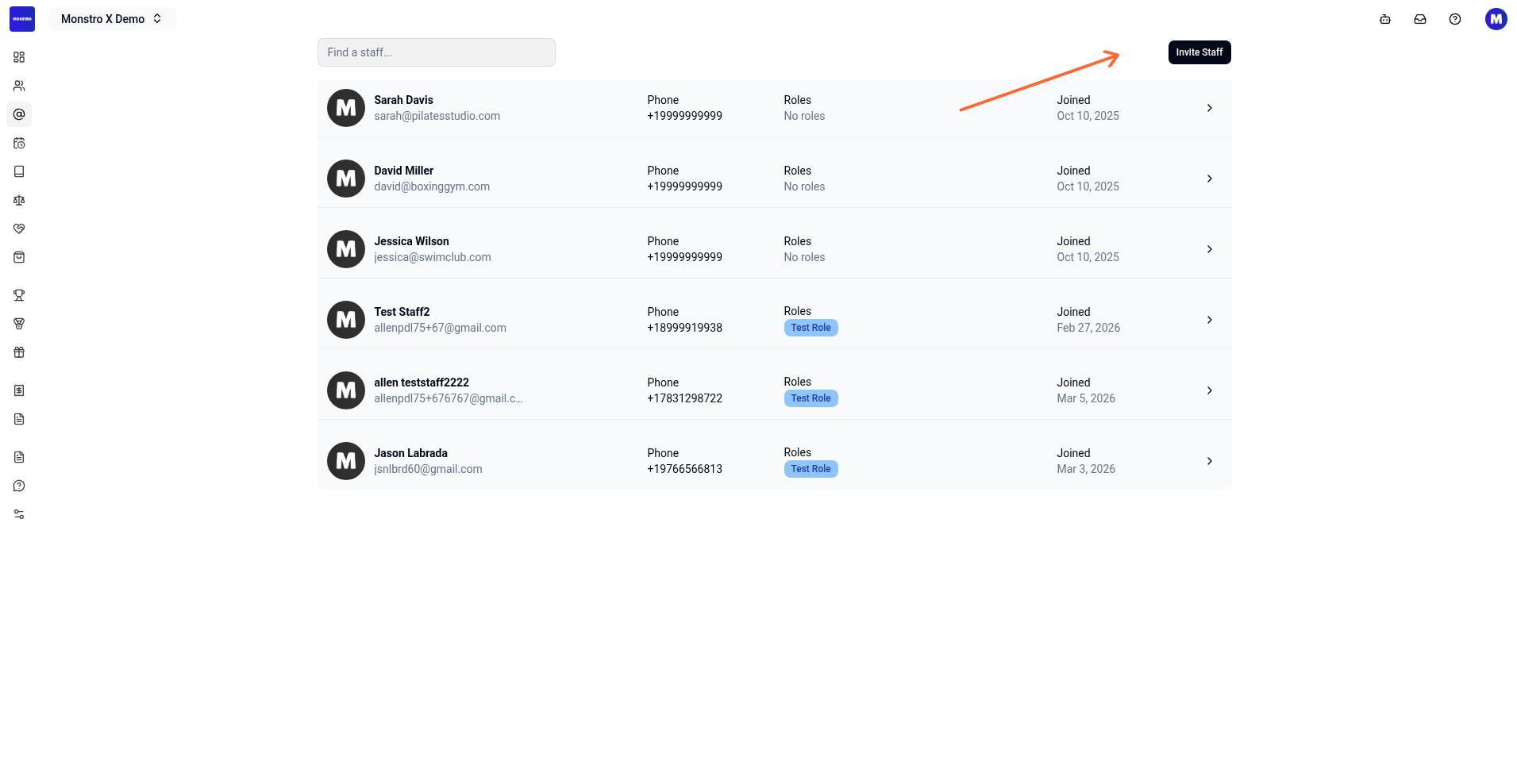This screenshot has width=1517, height=784.
Task: Click joined date Mar 3, 2026
Action: [1086, 469]
